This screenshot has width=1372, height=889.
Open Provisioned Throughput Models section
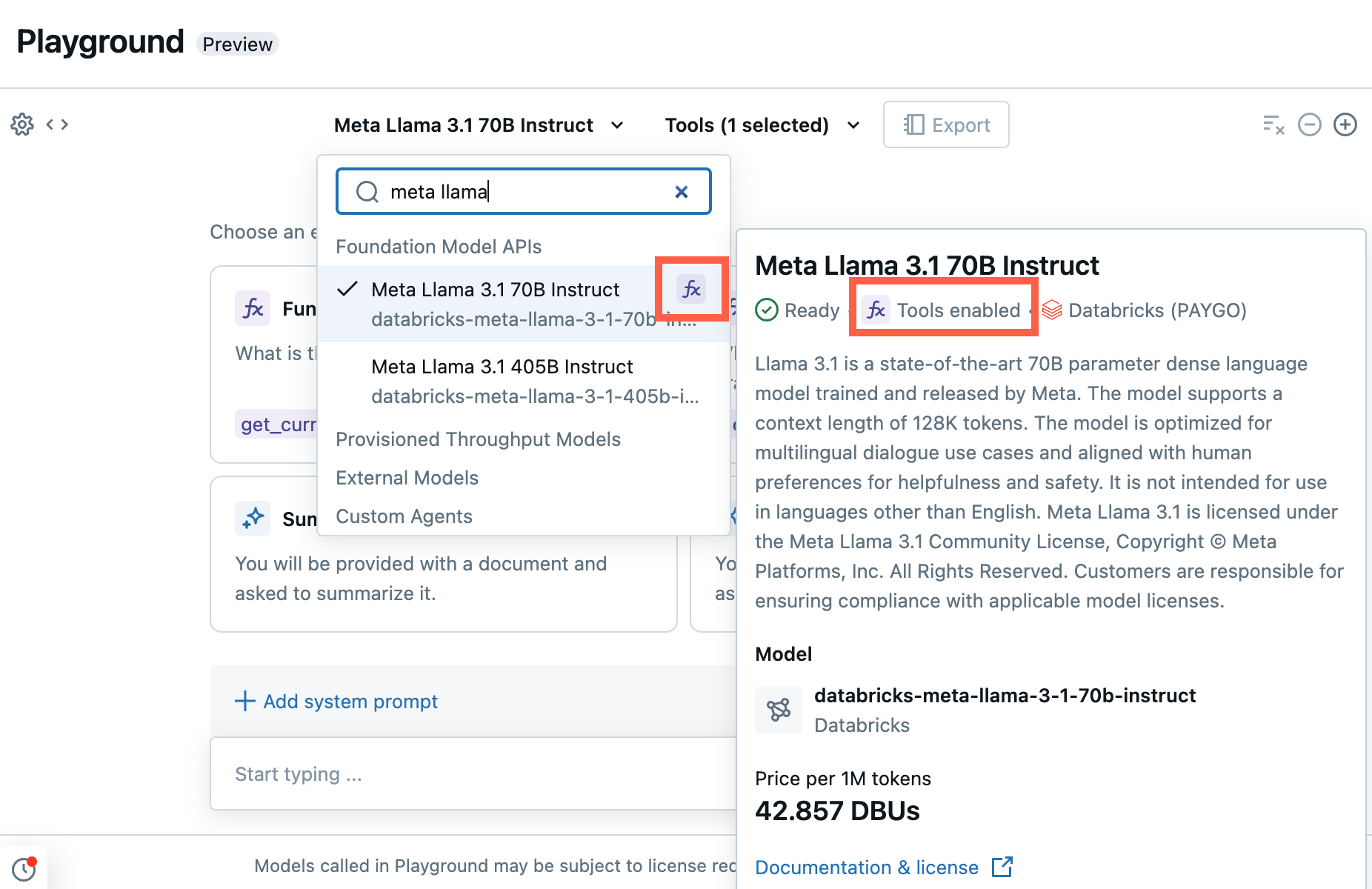(478, 439)
